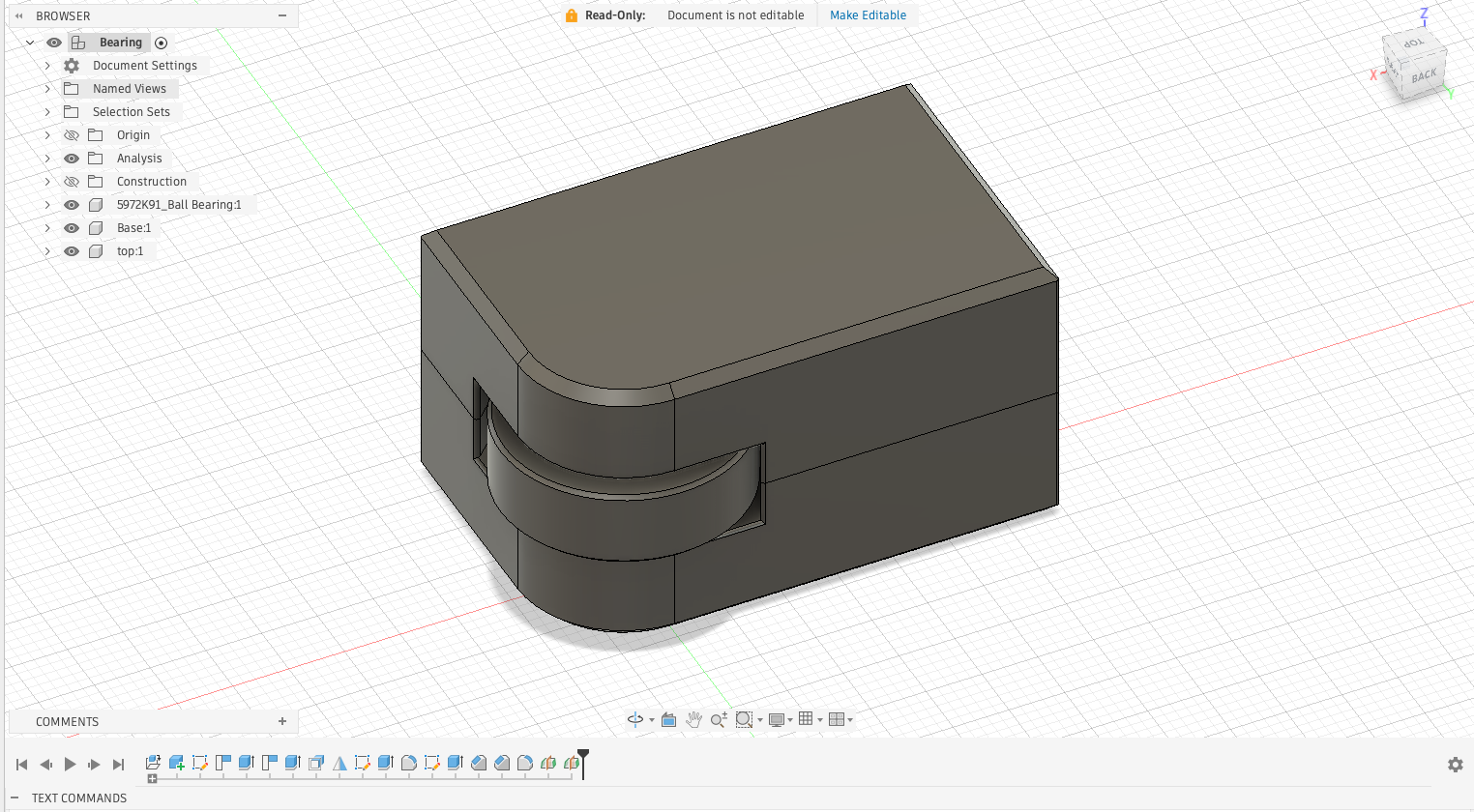Step back one timeline feature
Image resolution: width=1474 pixels, height=812 pixels.
coord(45,765)
